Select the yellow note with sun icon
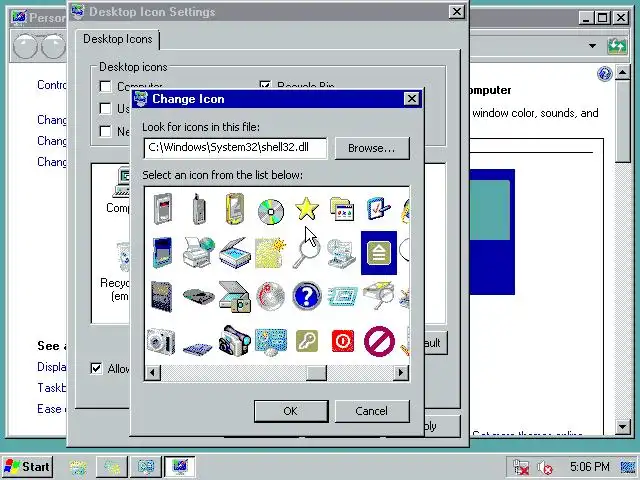The width and height of the screenshot is (640, 480). click(270, 253)
